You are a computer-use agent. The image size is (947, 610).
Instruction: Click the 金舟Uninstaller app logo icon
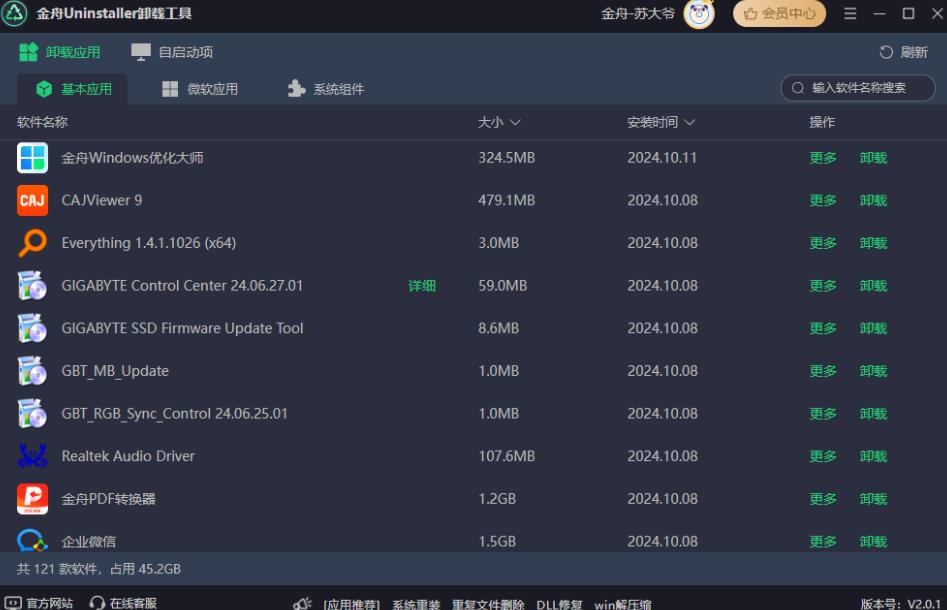coord(14,13)
